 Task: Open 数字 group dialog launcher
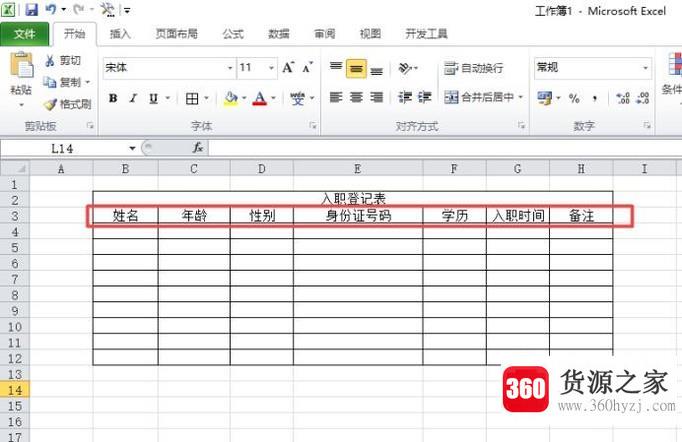point(647,126)
